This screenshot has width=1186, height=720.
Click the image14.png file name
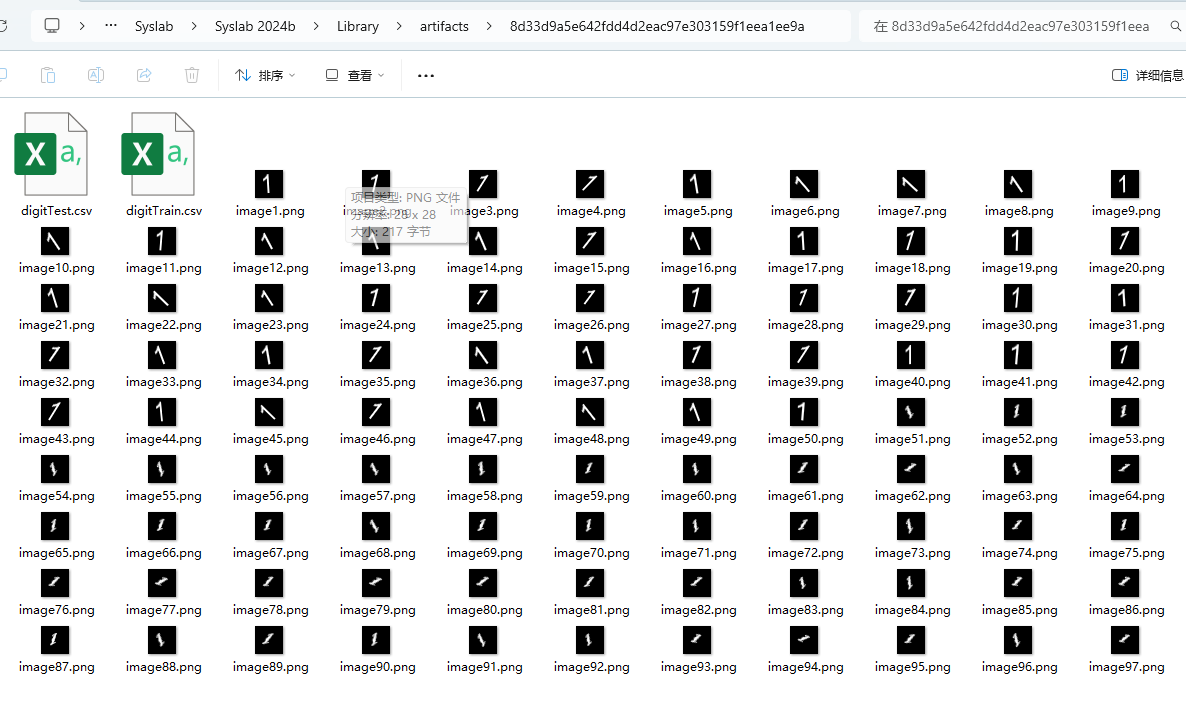pos(485,268)
